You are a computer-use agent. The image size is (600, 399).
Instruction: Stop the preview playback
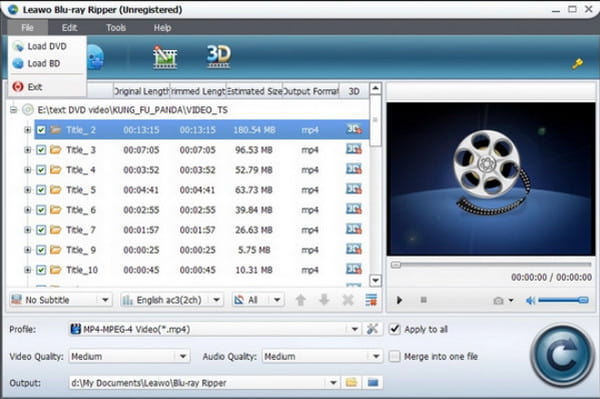423,300
